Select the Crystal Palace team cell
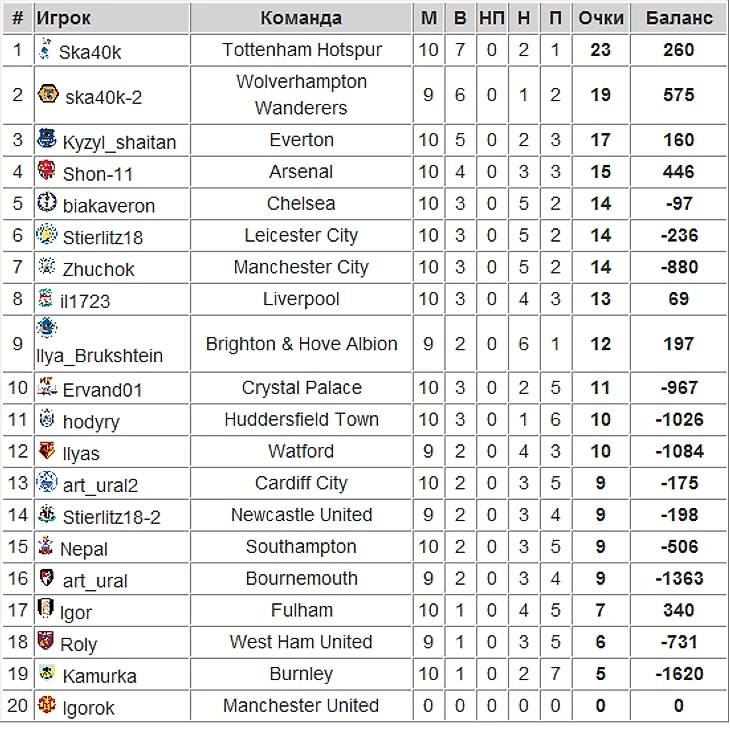This screenshot has height=742, width=730. pos(301,388)
